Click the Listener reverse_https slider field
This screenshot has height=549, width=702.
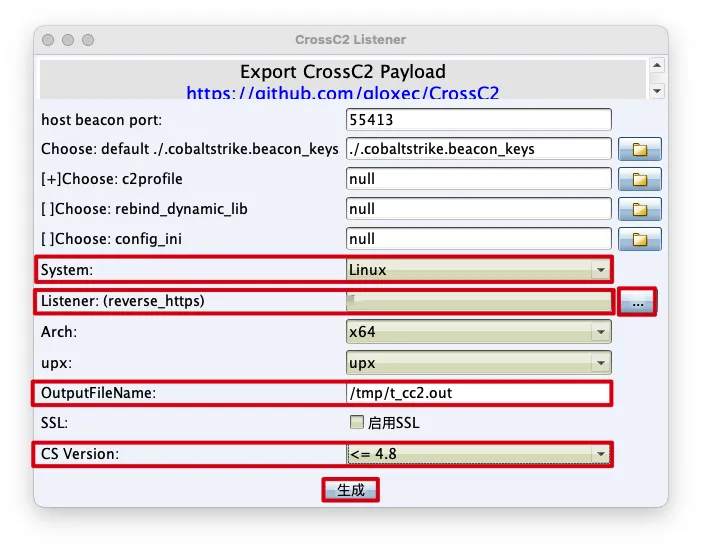(x=477, y=301)
